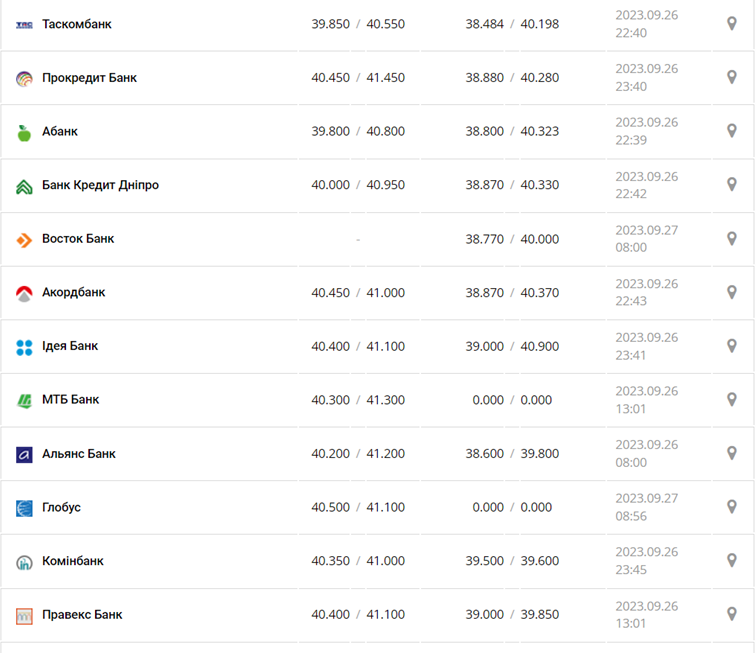Open the Банк Кредит Дніпро link
This screenshot has width=756, height=653.
point(100,185)
